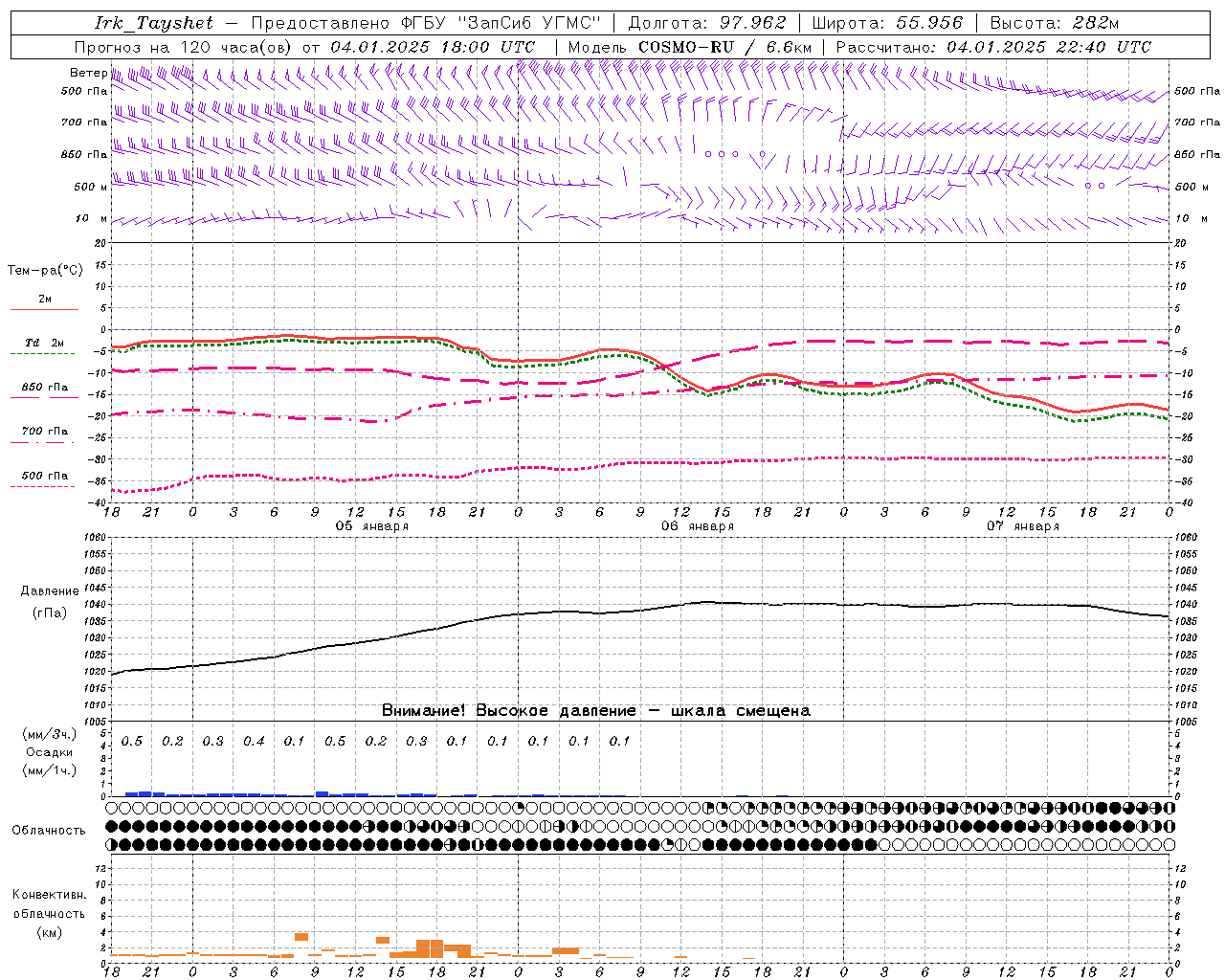
Task: Click the '0.4' precipitation amount value
Action: (254, 741)
